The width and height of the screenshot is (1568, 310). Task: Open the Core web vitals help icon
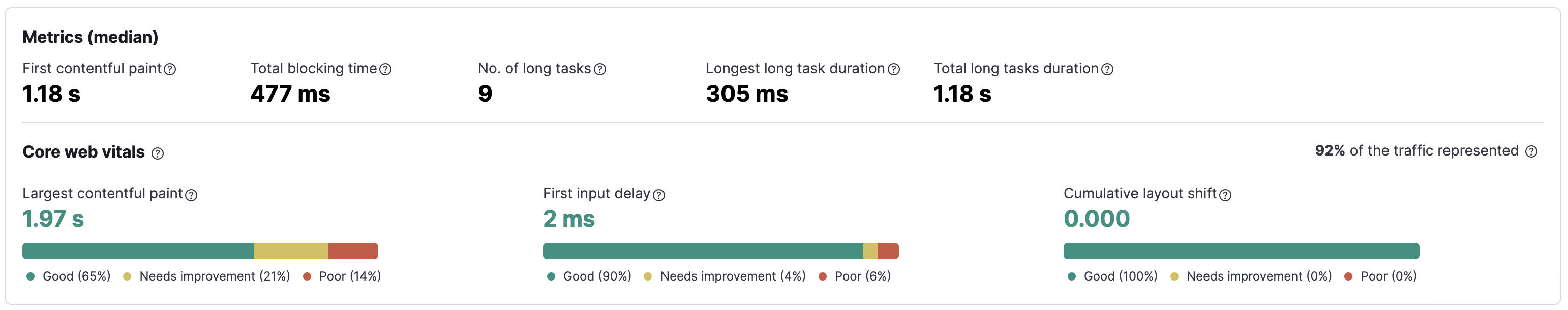click(158, 154)
